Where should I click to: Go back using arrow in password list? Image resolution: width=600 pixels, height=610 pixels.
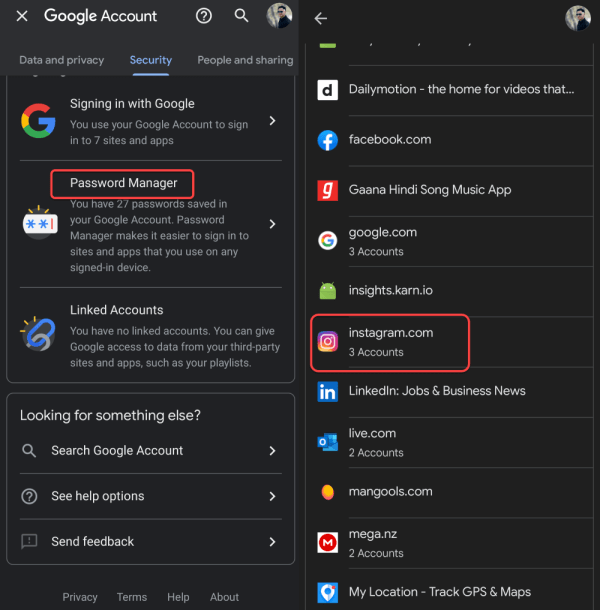tap(321, 18)
